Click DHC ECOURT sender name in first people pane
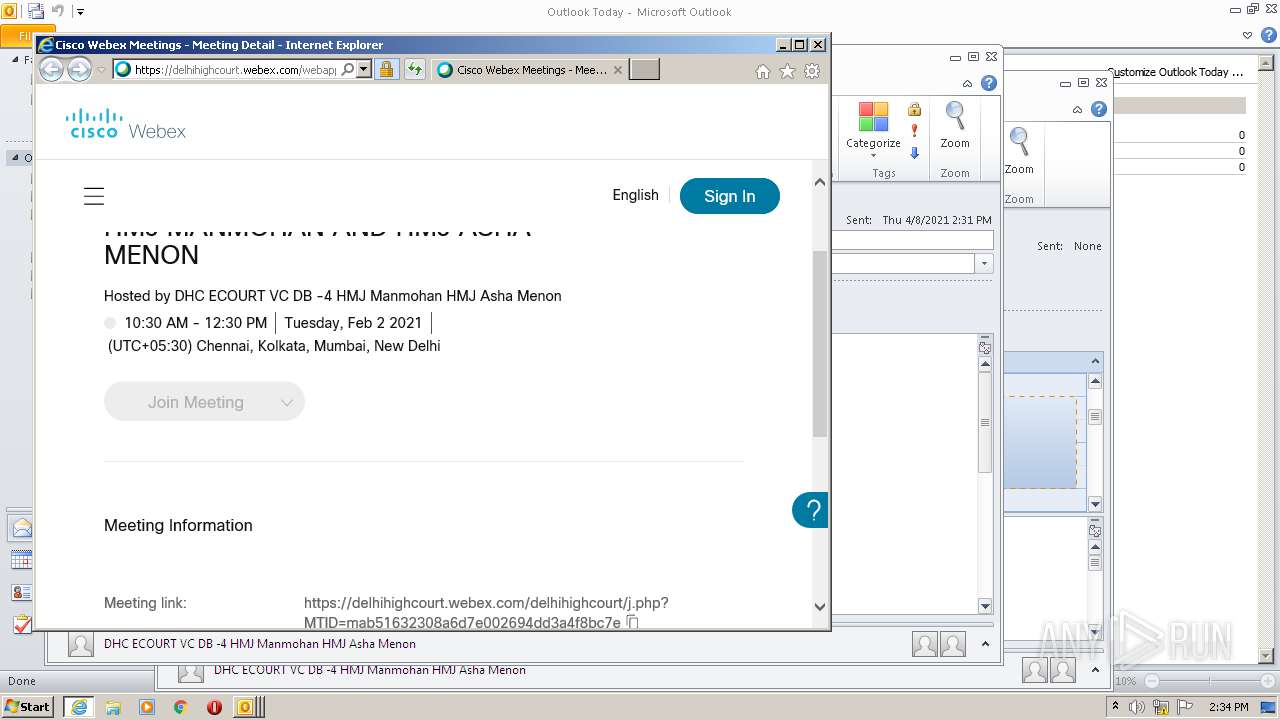Viewport: 1280px width, 720px height. point(260,644)
